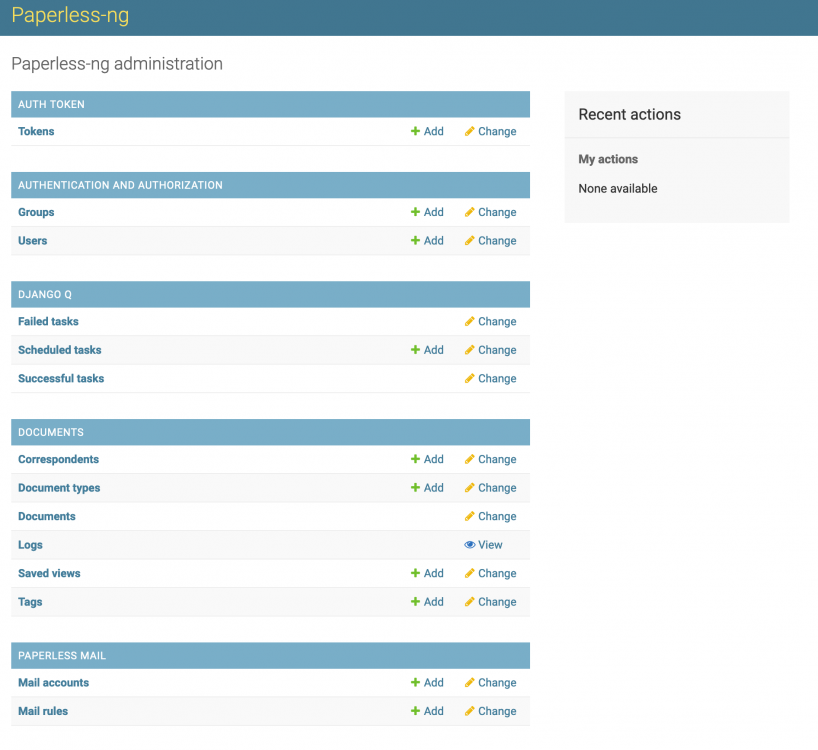This screenshot has width=818, height=750.
Task: Open the Groups model link
Action: [36, 212]
